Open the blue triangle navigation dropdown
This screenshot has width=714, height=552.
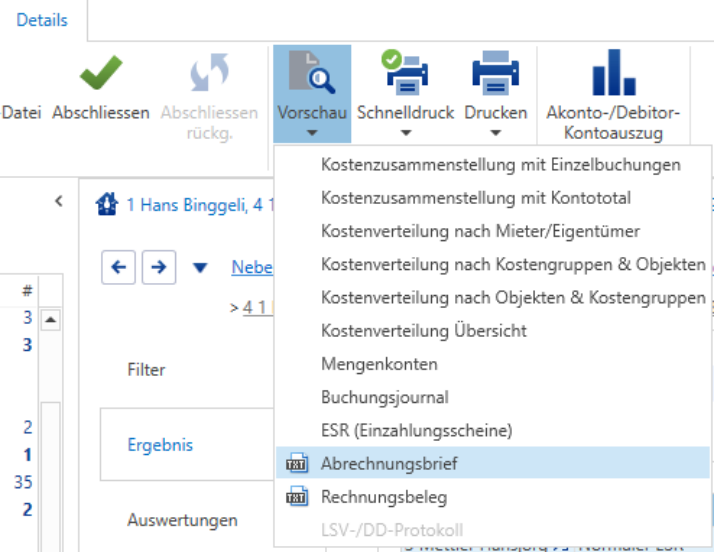(x=200, y=268)
